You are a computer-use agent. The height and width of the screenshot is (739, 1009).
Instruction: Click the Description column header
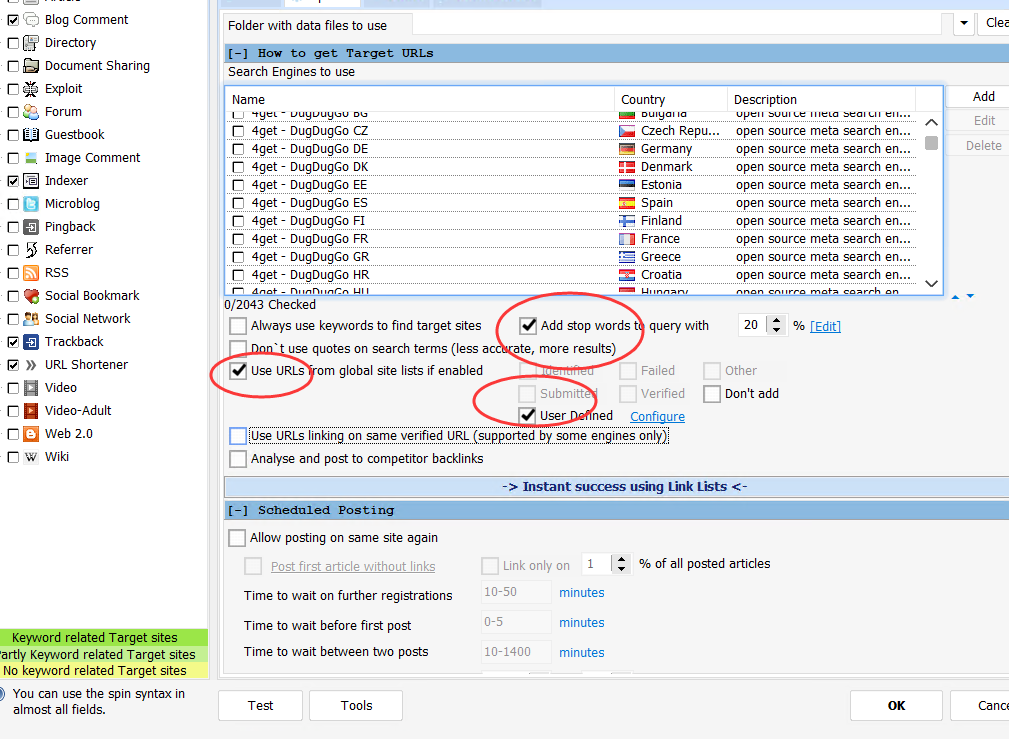tap(821, 100)
